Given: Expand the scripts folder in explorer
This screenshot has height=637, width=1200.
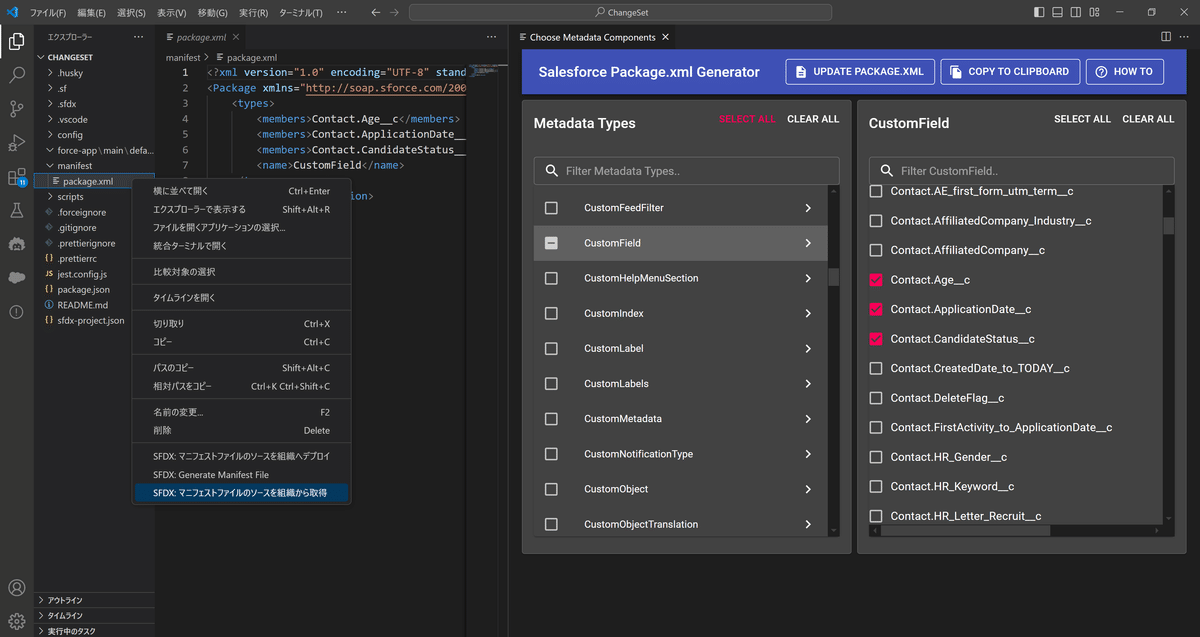Looking at the screenshot, I should 70,197.
